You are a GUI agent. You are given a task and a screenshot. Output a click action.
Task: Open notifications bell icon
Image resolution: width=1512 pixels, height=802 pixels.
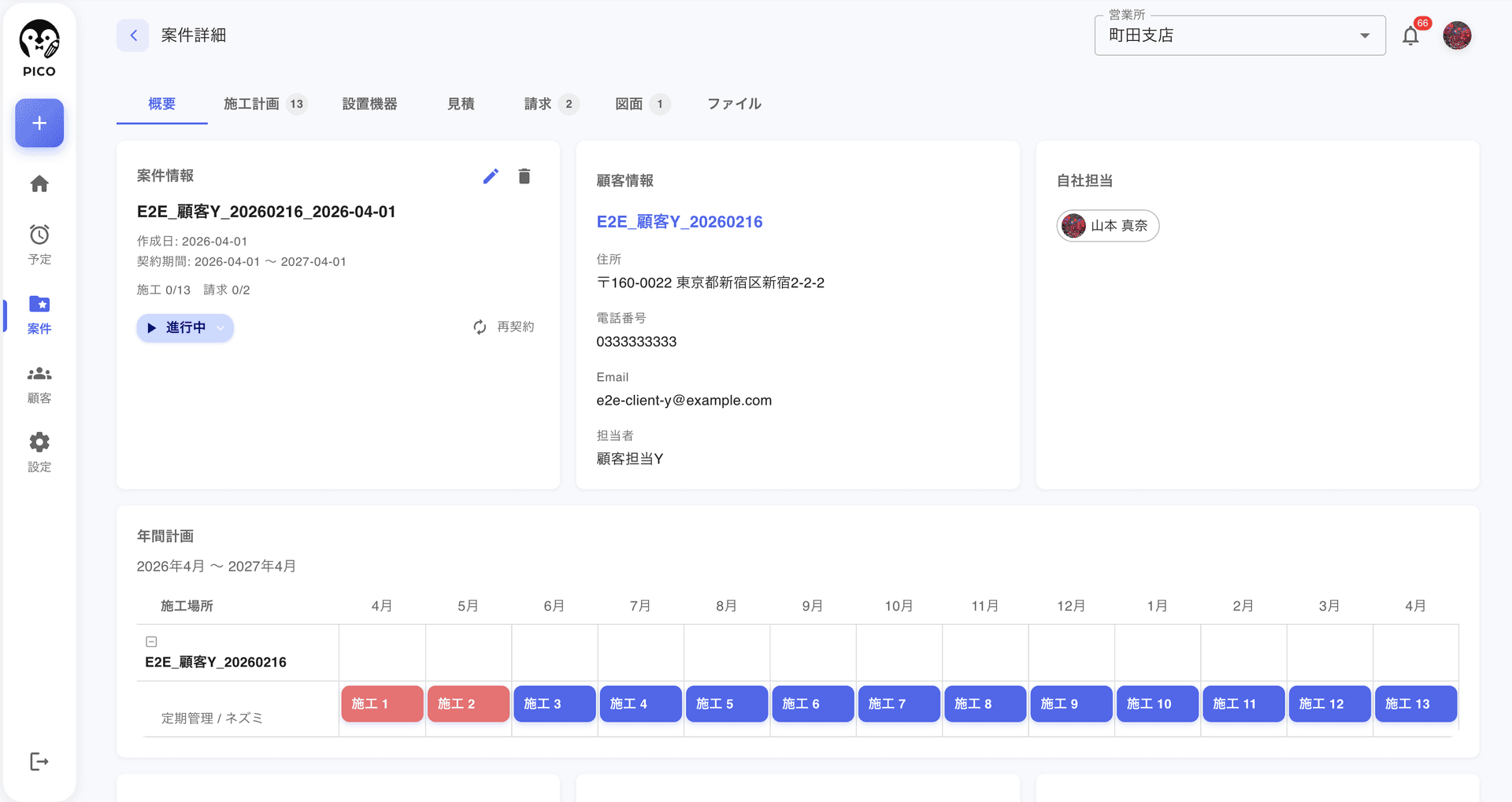click(1410, 35)
